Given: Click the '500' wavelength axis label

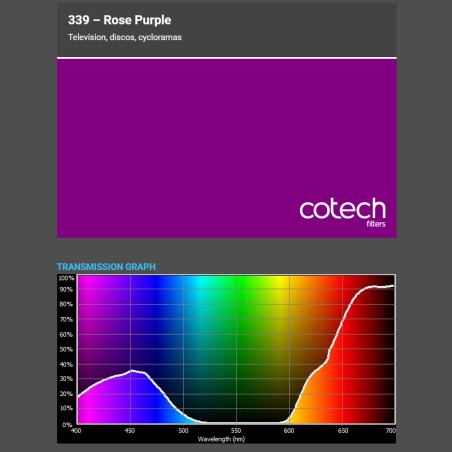Looking at the screenshot, I should 183,430.
